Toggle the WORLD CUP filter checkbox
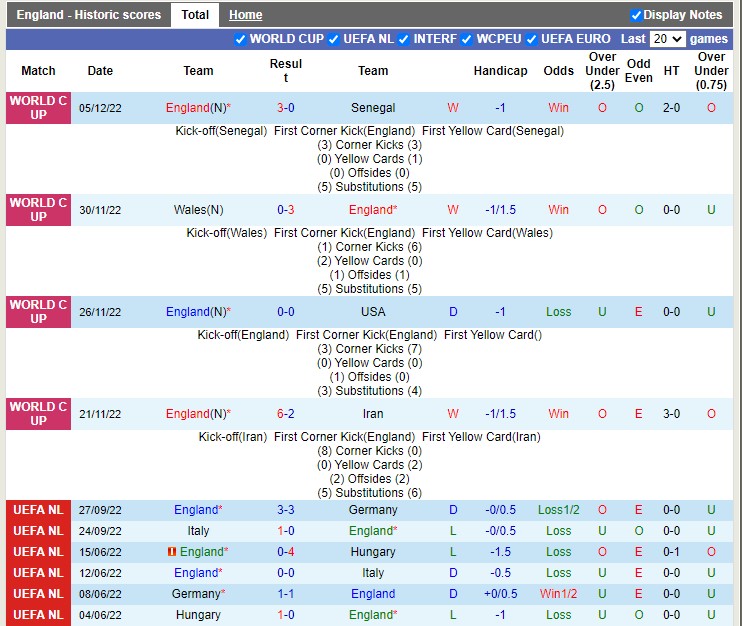The width and height of the screenshot is (742, 626). tap(240, 39)
